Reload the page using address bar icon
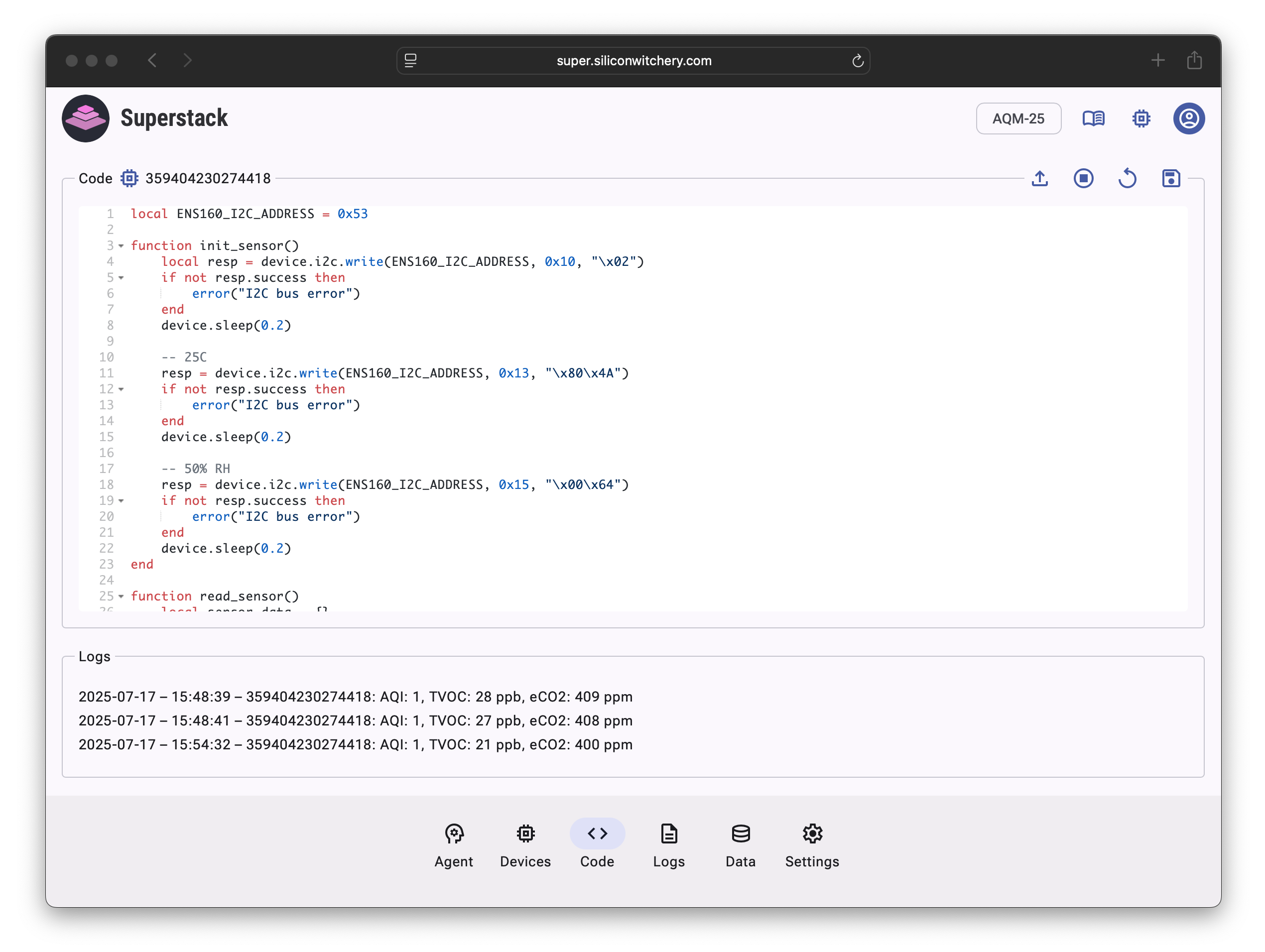This screenshot has width=1265, height=952. click(857, 61)
